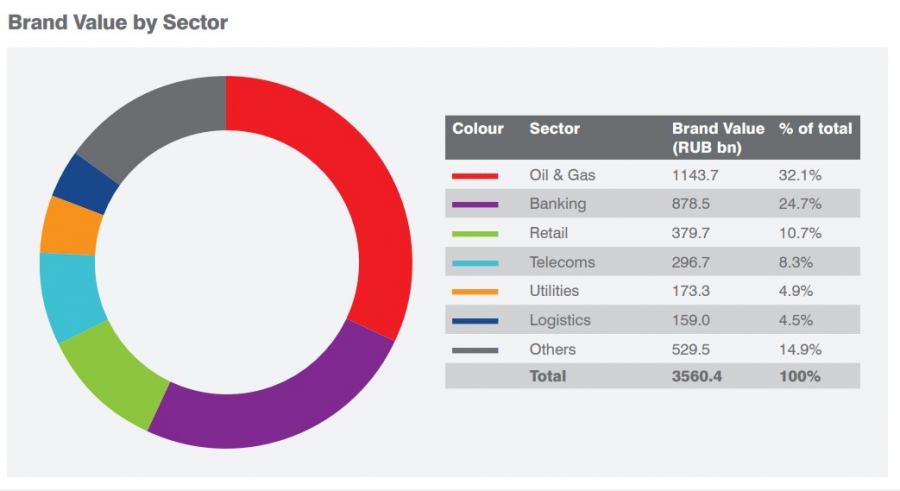This screenshot has height=491, width=900.
Task: Click the Brand Value (RUB bn) header
Action: pos(717,138)
